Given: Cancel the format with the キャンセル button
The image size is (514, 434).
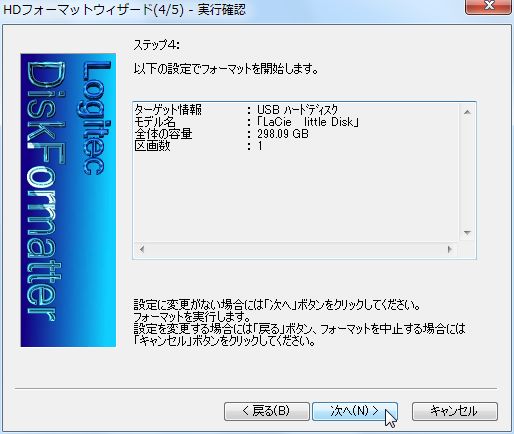Looking at the screenshot, I should coord(455,411).
